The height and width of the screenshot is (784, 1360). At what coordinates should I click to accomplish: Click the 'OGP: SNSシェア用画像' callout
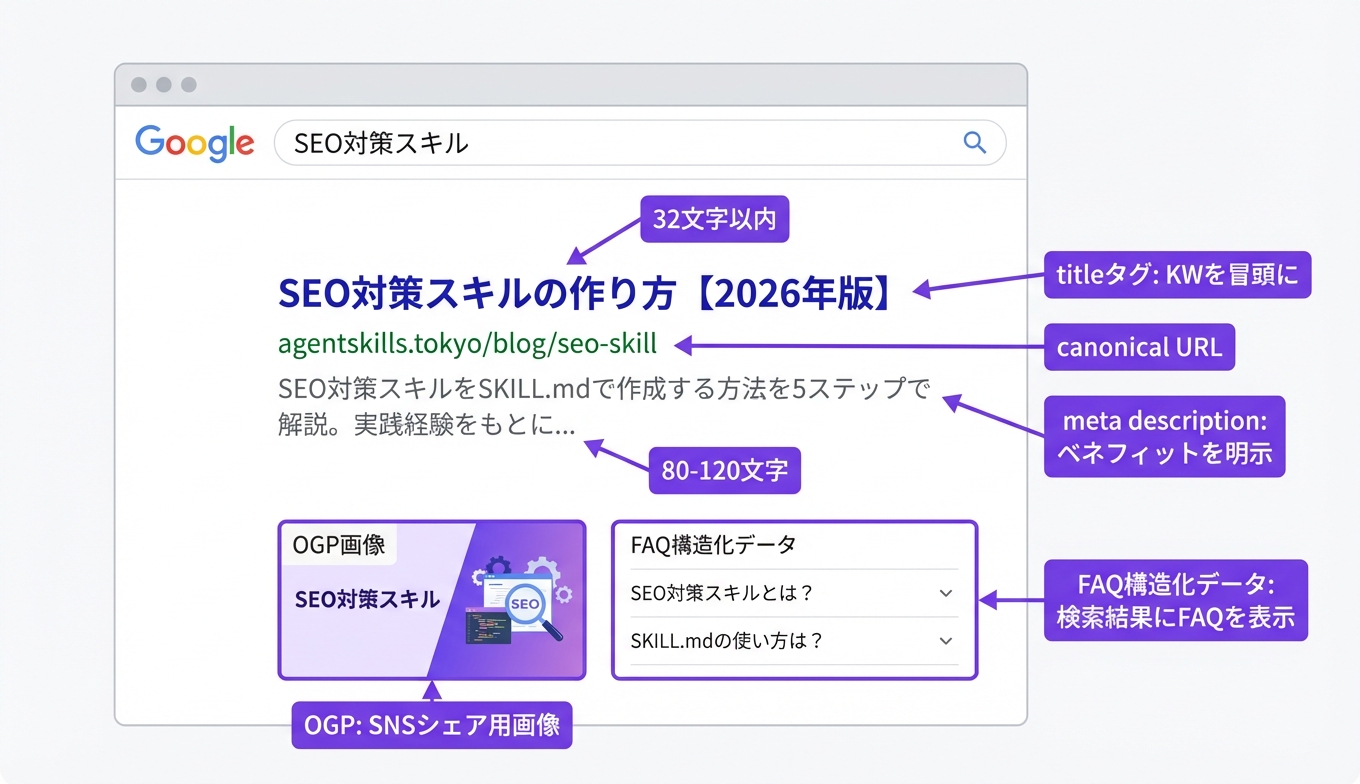tap(431, 725)
